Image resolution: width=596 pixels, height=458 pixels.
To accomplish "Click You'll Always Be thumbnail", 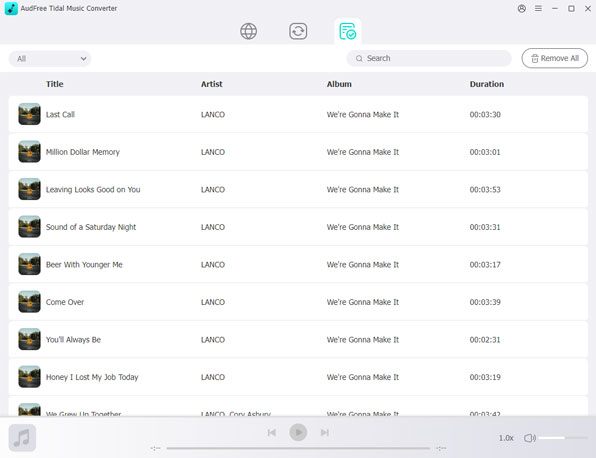I will [29, 339].
